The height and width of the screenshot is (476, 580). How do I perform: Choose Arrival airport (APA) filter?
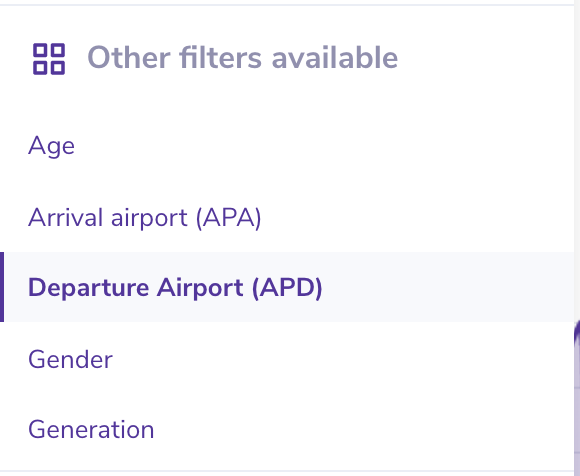(287, 217)
